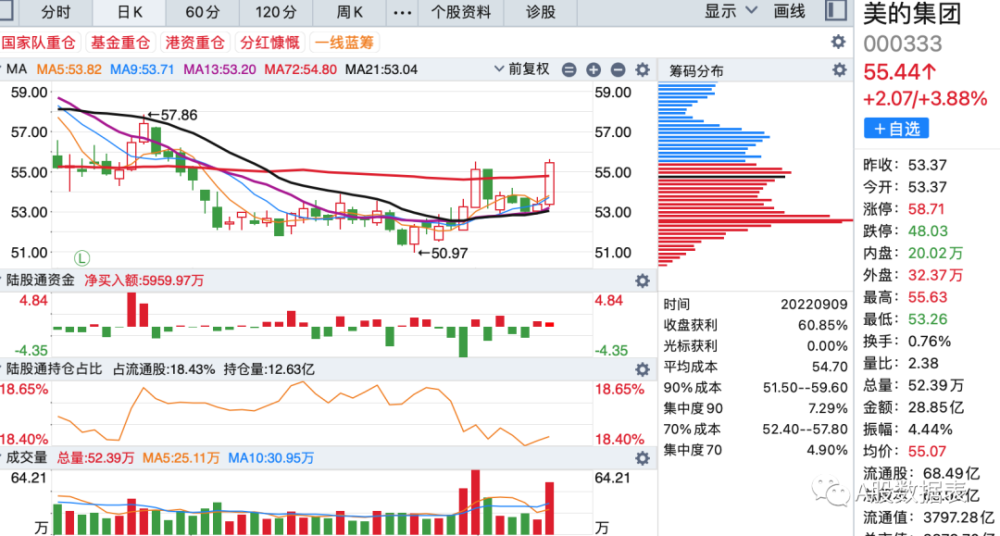Toggle the 一线蓝筹 tag
Screen dimensions: 1000x536
(344, 43)
